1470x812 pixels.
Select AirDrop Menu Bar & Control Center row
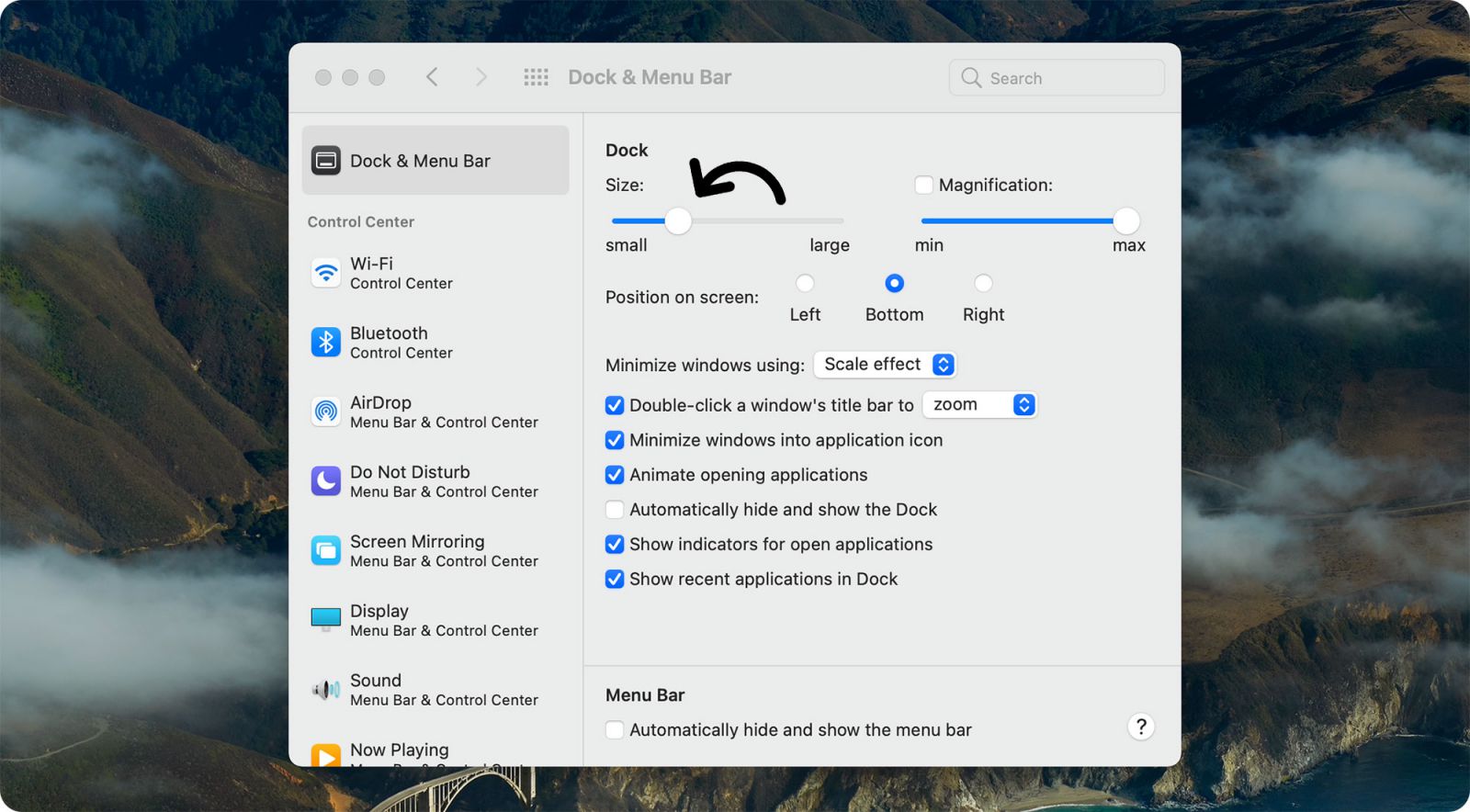(444, 412)
